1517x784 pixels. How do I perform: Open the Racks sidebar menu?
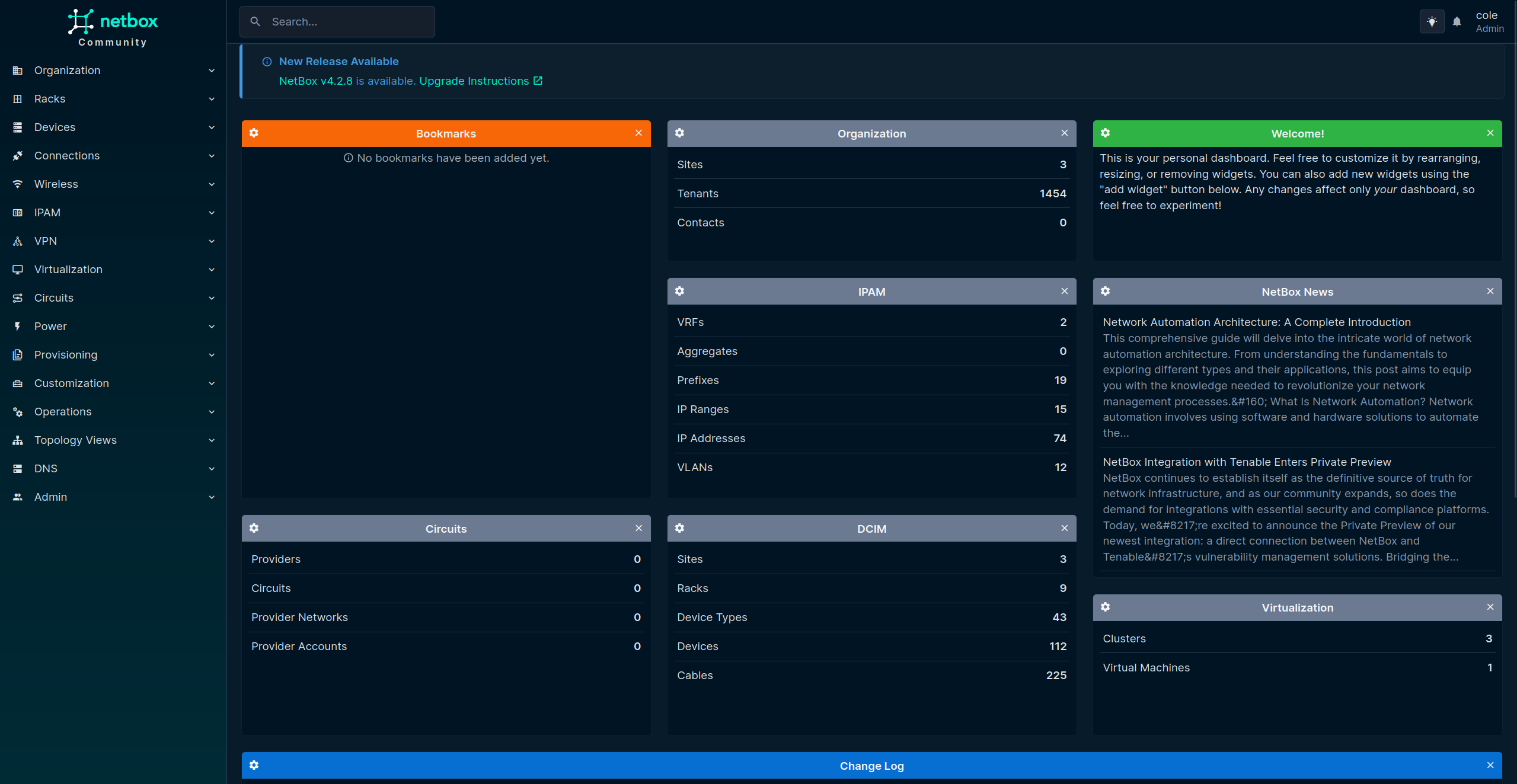click(113, 99)
